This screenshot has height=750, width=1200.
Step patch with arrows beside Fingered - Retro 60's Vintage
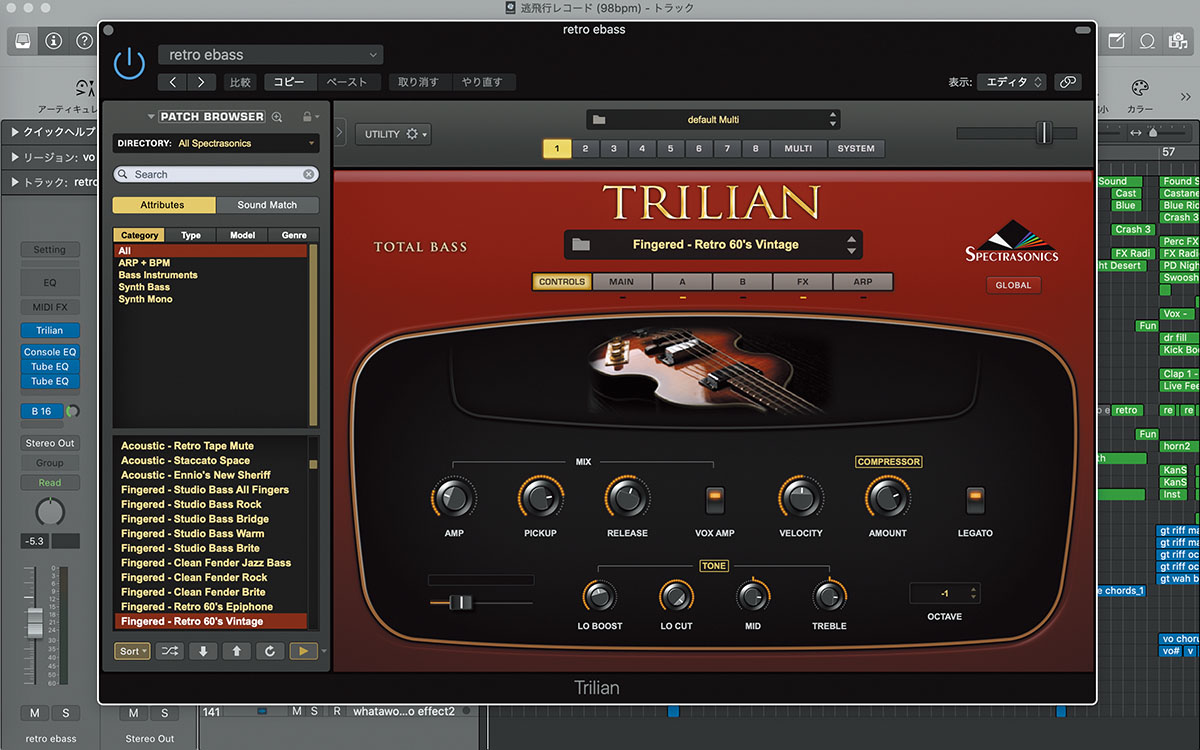tap(851, 245)
